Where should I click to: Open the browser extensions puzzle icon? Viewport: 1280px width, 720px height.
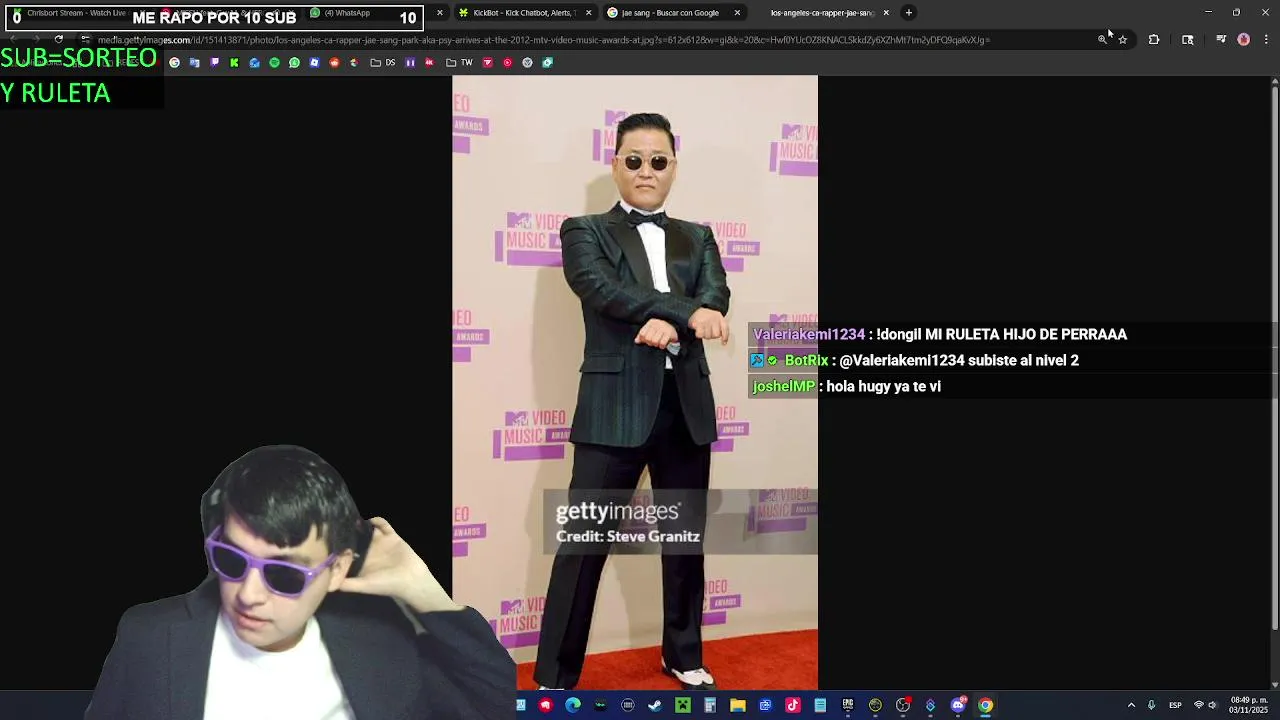click(1154, 40)
